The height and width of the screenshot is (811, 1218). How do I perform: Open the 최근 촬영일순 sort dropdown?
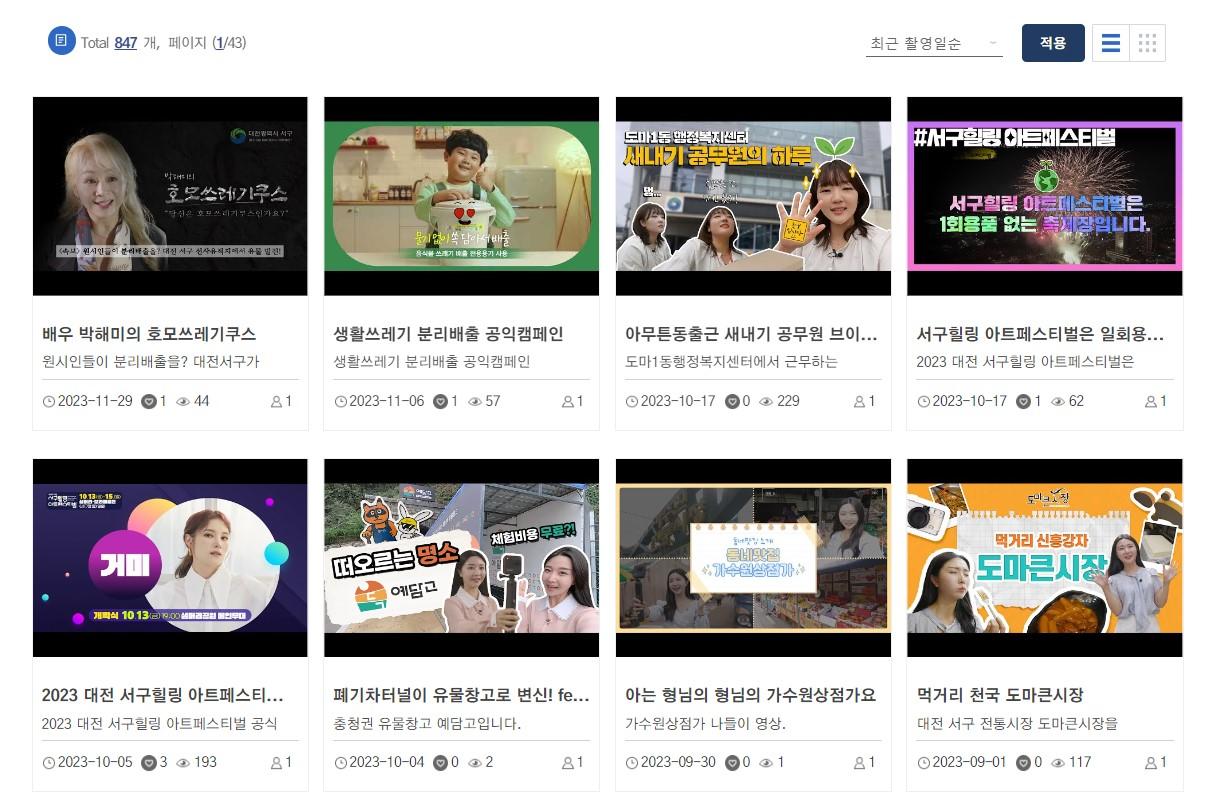[933, 43]
